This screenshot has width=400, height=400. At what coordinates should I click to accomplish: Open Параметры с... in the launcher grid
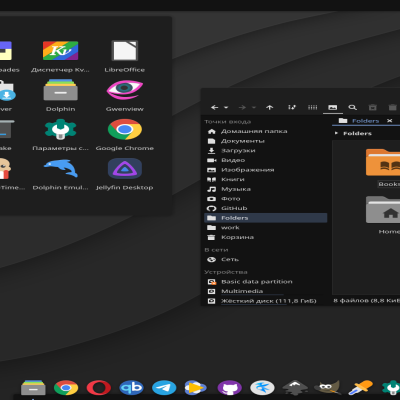click(60, 135)
